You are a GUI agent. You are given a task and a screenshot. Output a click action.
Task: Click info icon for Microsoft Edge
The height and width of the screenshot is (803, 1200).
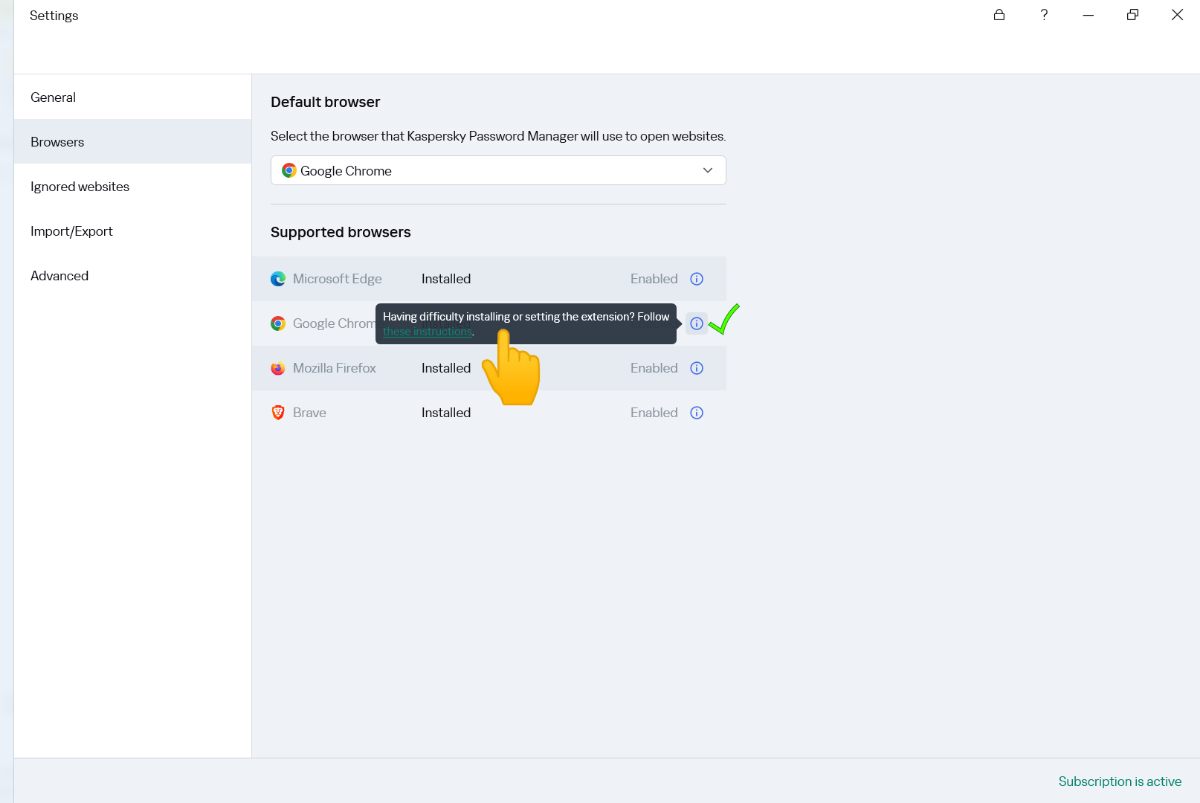point(697,279)
